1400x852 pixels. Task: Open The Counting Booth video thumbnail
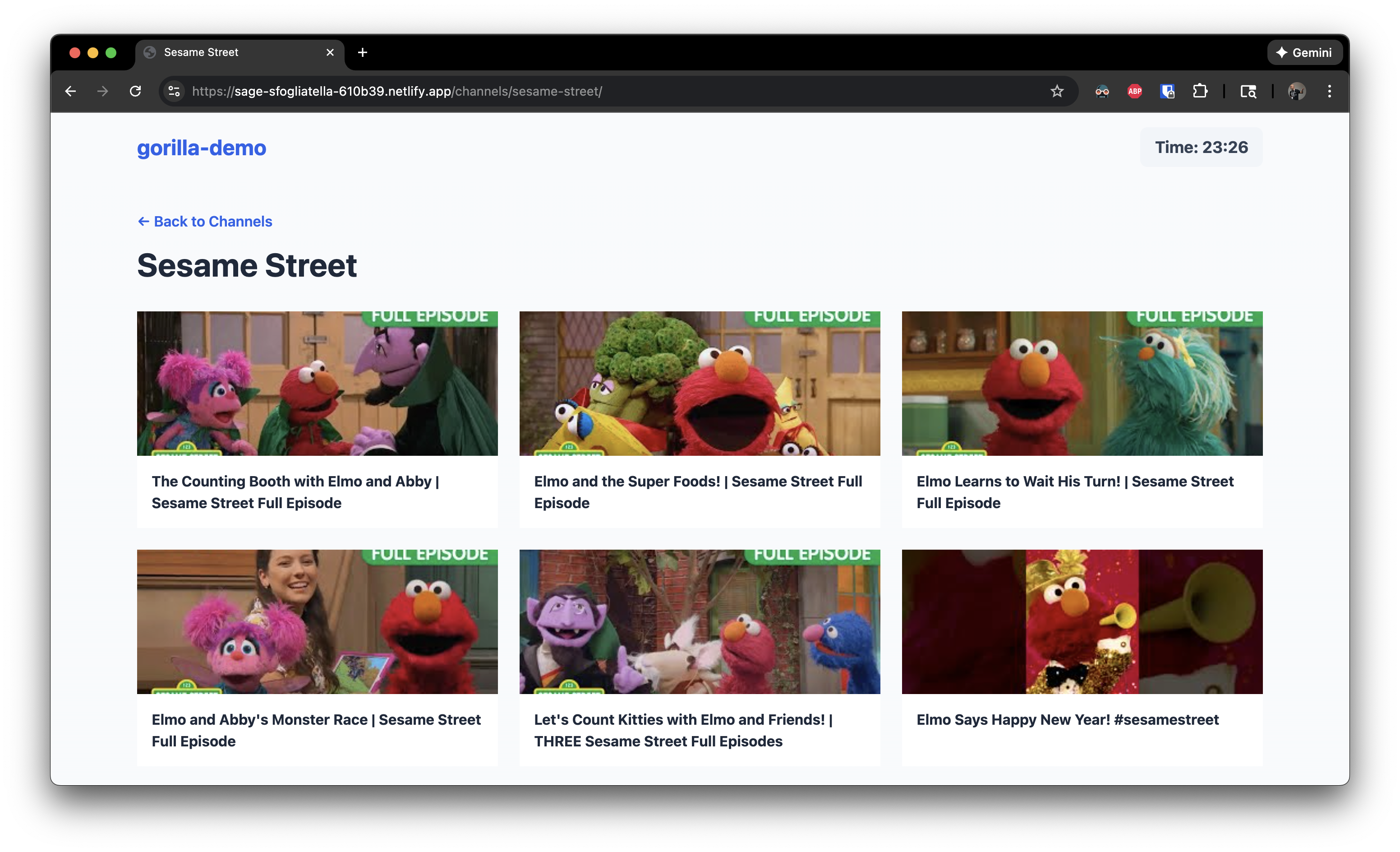(317, 383)
